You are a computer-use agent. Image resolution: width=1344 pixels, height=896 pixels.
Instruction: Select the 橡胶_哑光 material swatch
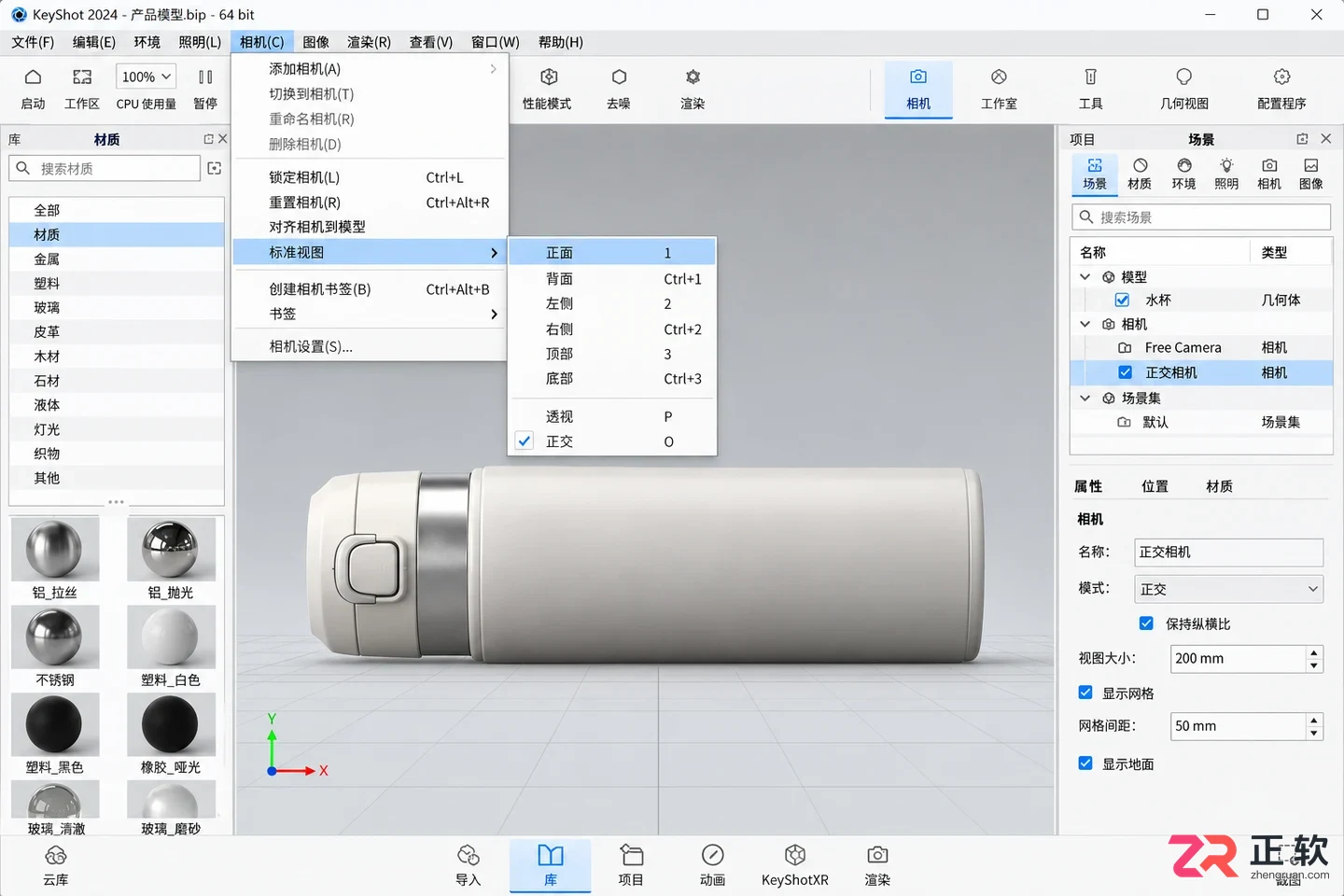tap(171, 725)
